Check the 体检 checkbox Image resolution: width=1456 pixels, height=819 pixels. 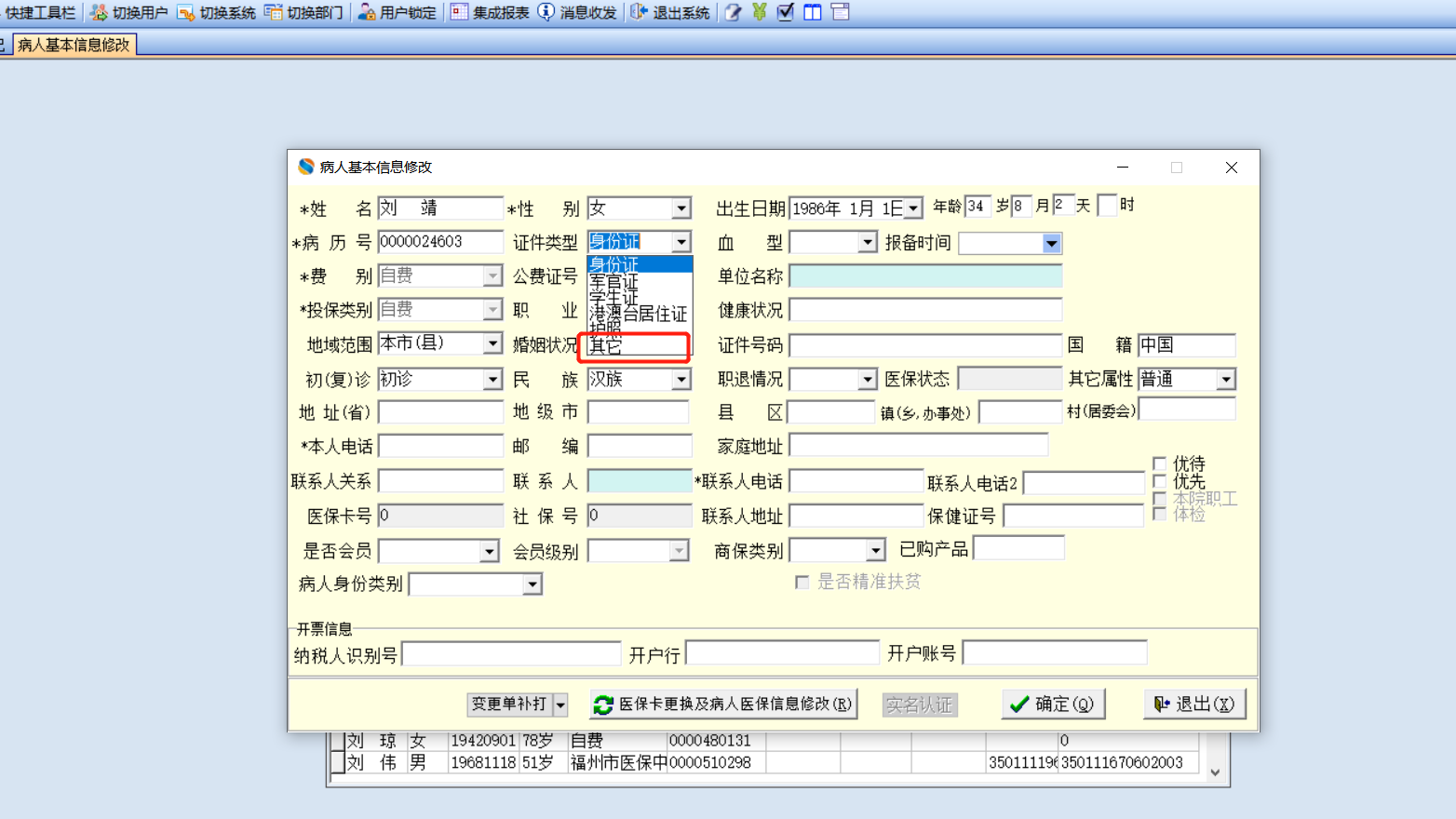[x=1159, y=514]
